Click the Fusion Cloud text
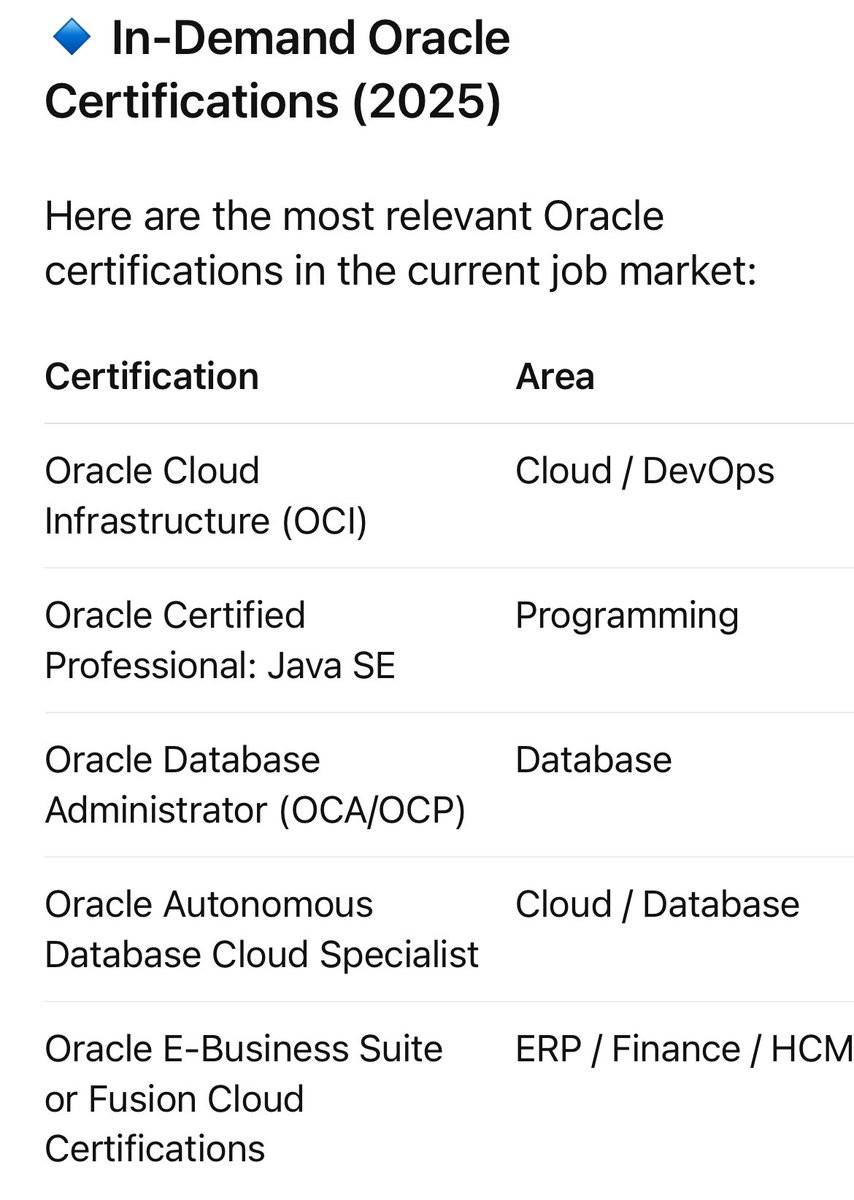The width and height of the screenshot is (854, 1200). pos(196,1098)
